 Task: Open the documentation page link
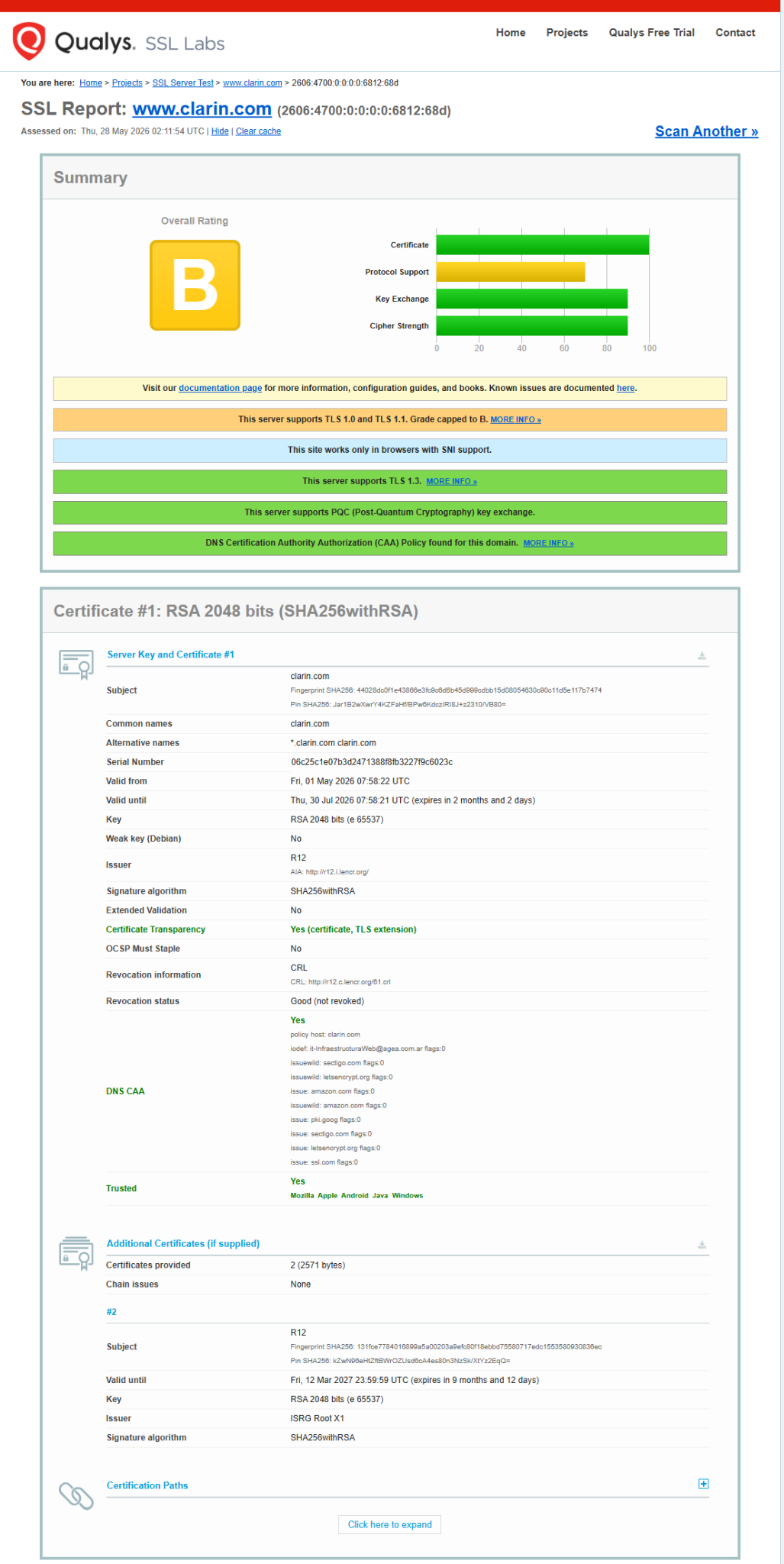pos(220,388)
